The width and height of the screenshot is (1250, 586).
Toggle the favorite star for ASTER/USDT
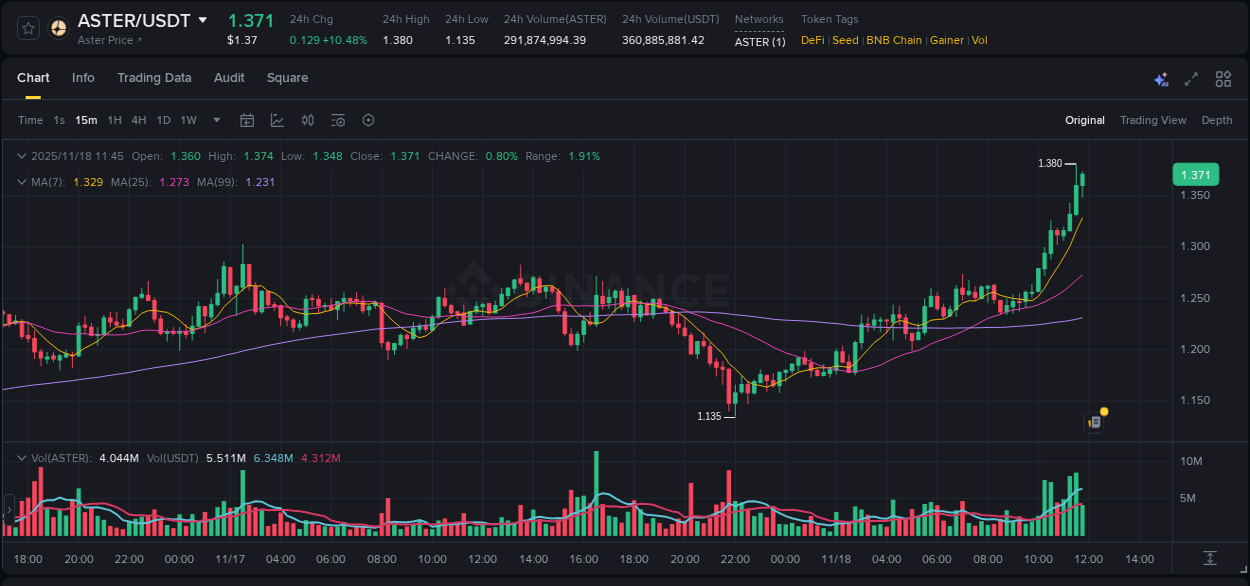pyautogui.click(x=27, y=28)
